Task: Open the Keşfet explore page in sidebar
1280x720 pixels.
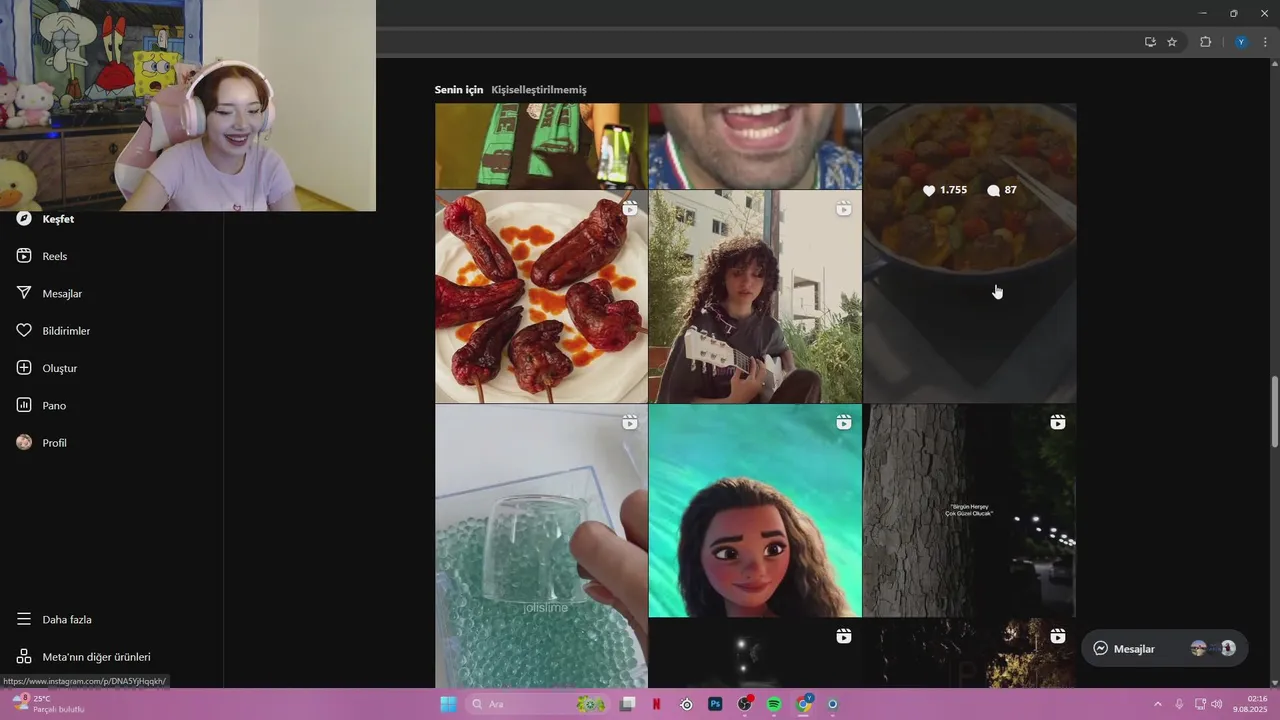Action: (46, 219)
